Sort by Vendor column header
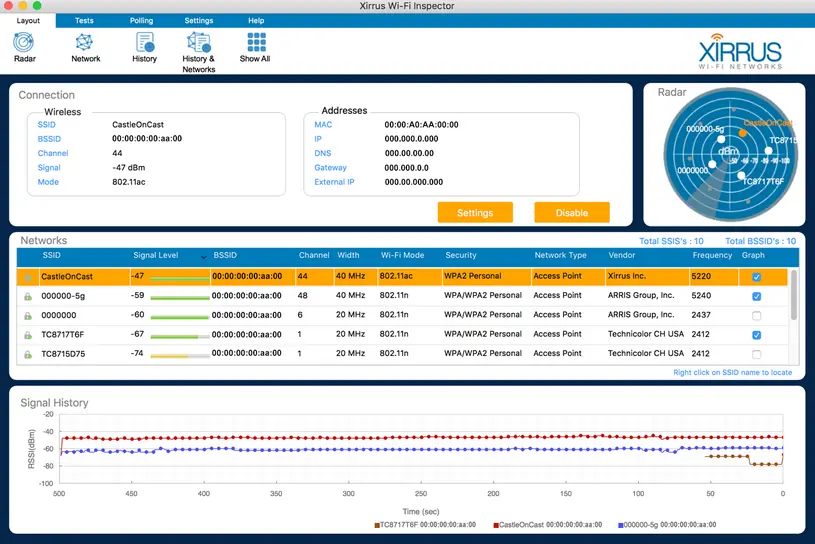815x544 pixels. [622, 255]
